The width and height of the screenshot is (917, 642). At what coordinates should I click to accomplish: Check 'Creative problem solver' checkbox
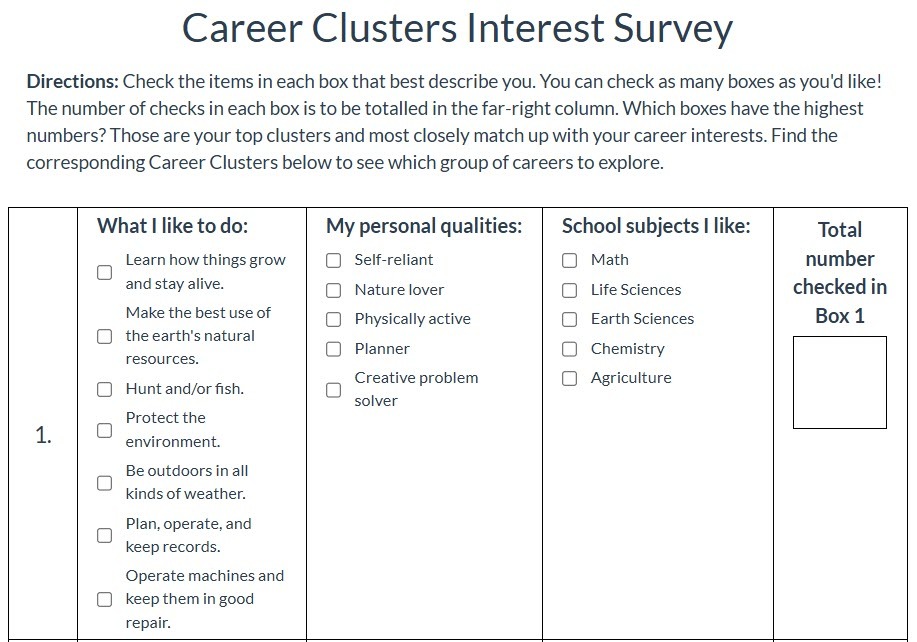coord(333,390)
